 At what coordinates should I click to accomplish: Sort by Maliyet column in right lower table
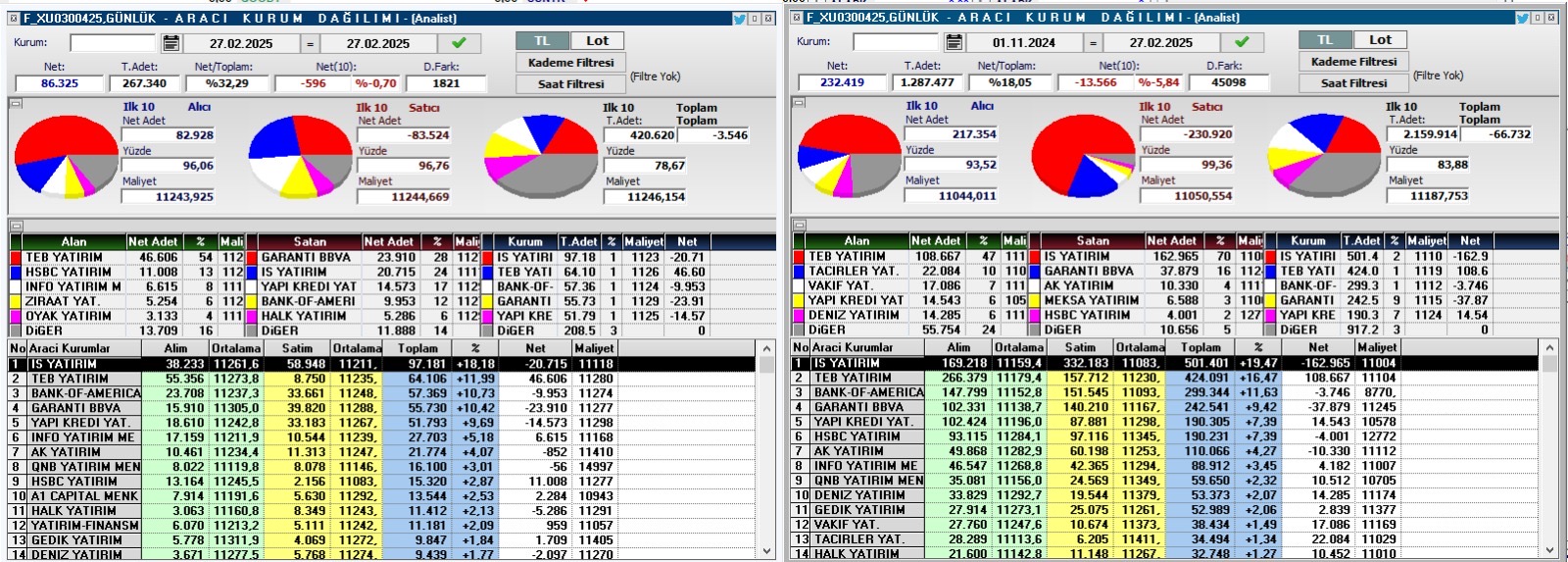1377,347
